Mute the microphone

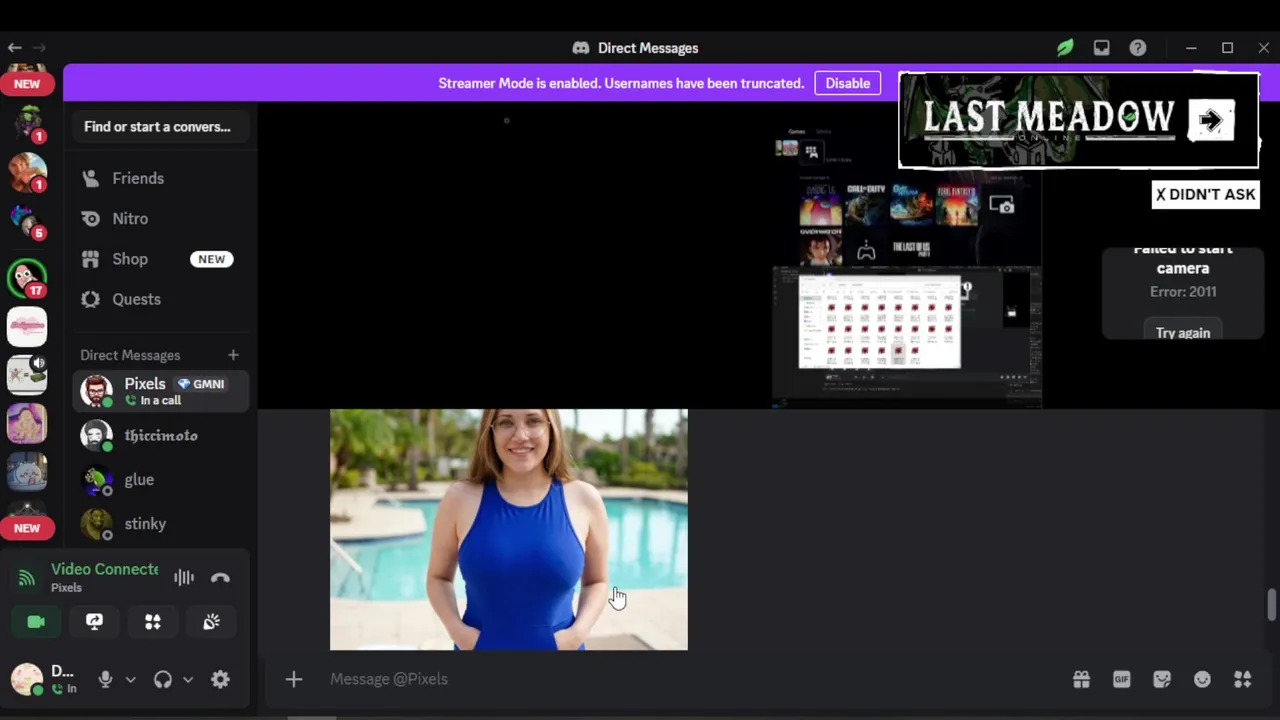click(105, 679)
